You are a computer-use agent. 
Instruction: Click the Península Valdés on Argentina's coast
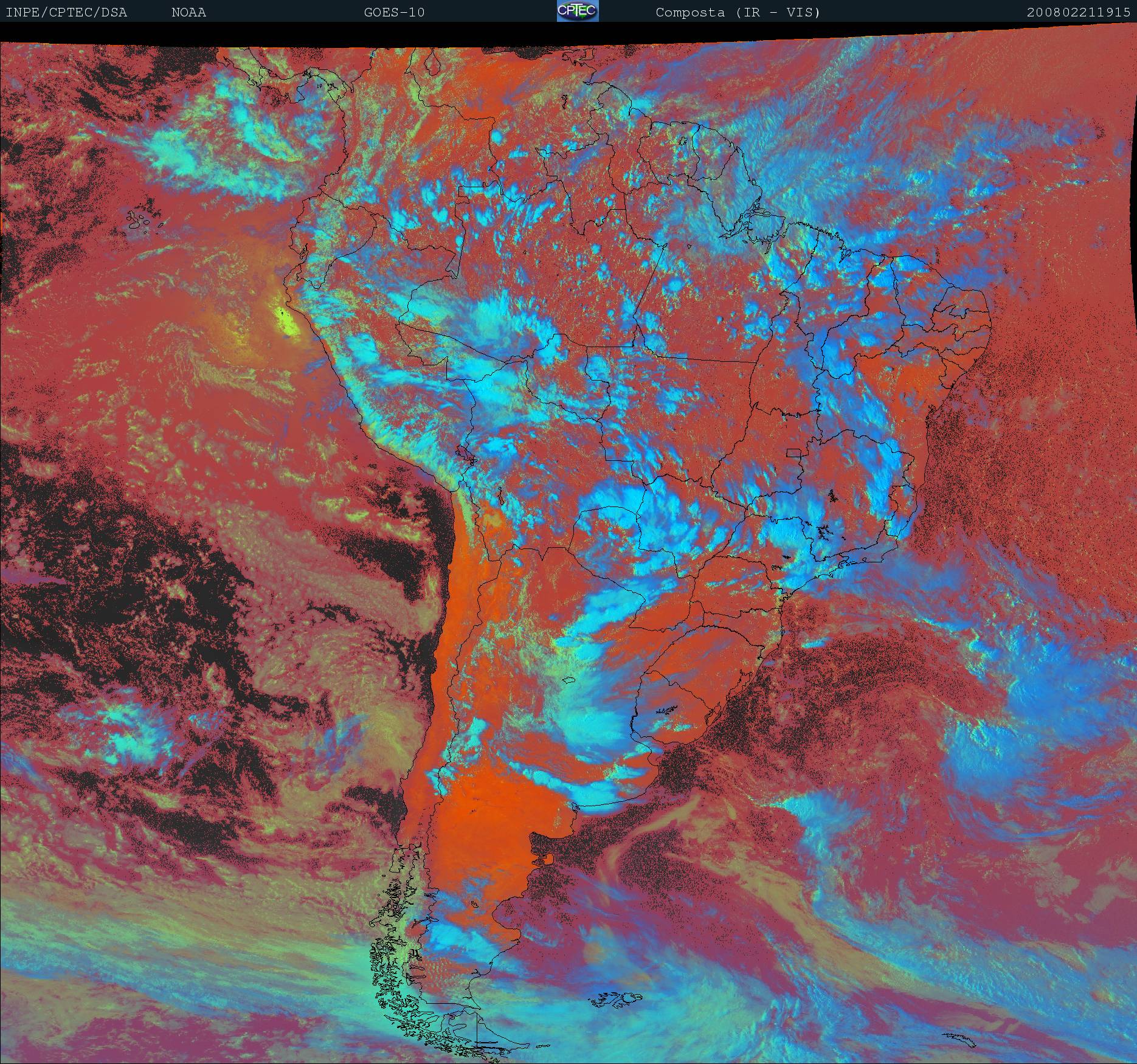tap(548, 859)
